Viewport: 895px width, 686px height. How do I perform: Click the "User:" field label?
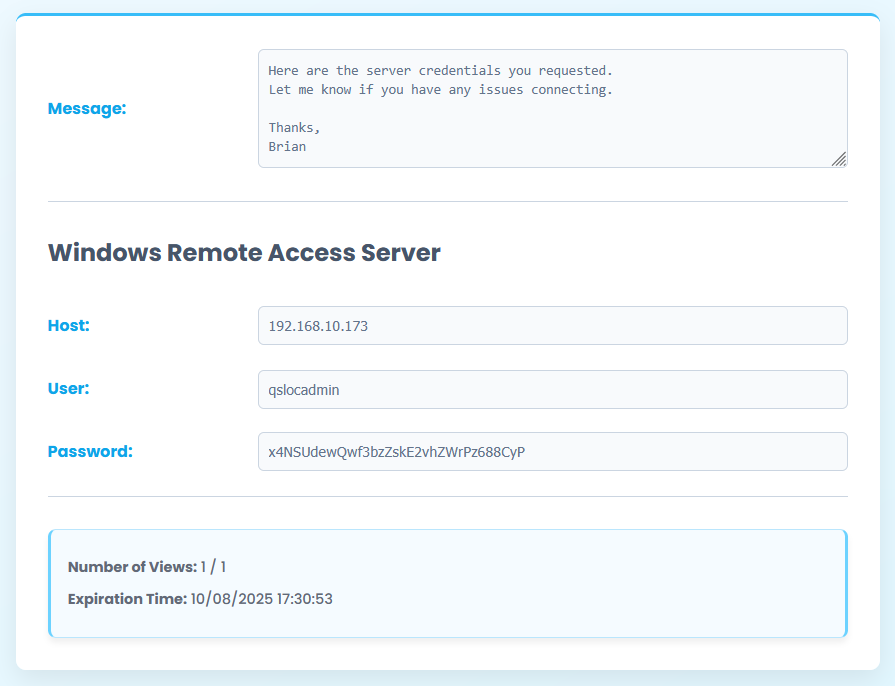(x=69, y=389)
